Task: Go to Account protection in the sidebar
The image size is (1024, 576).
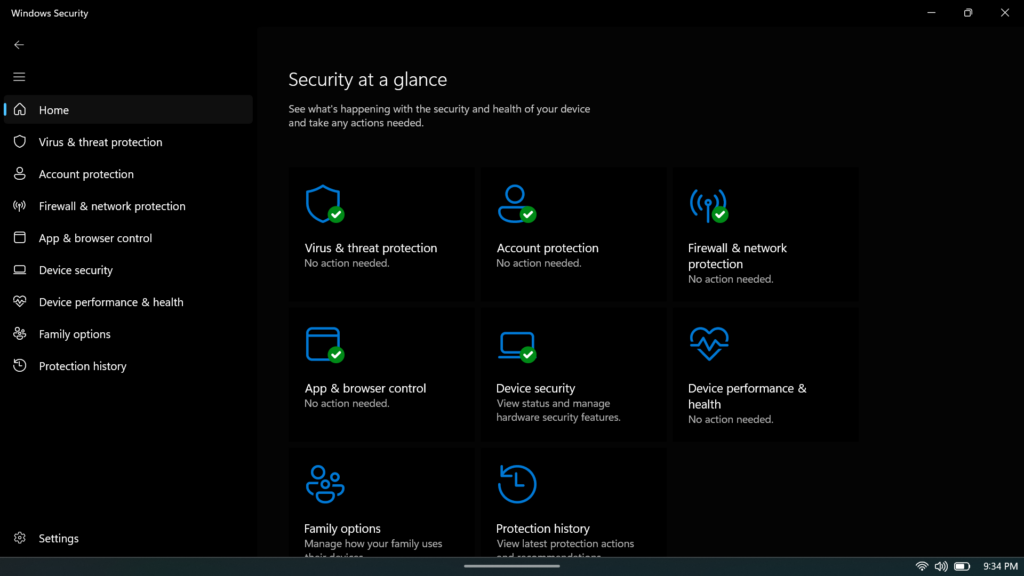Action: (128, 174)
